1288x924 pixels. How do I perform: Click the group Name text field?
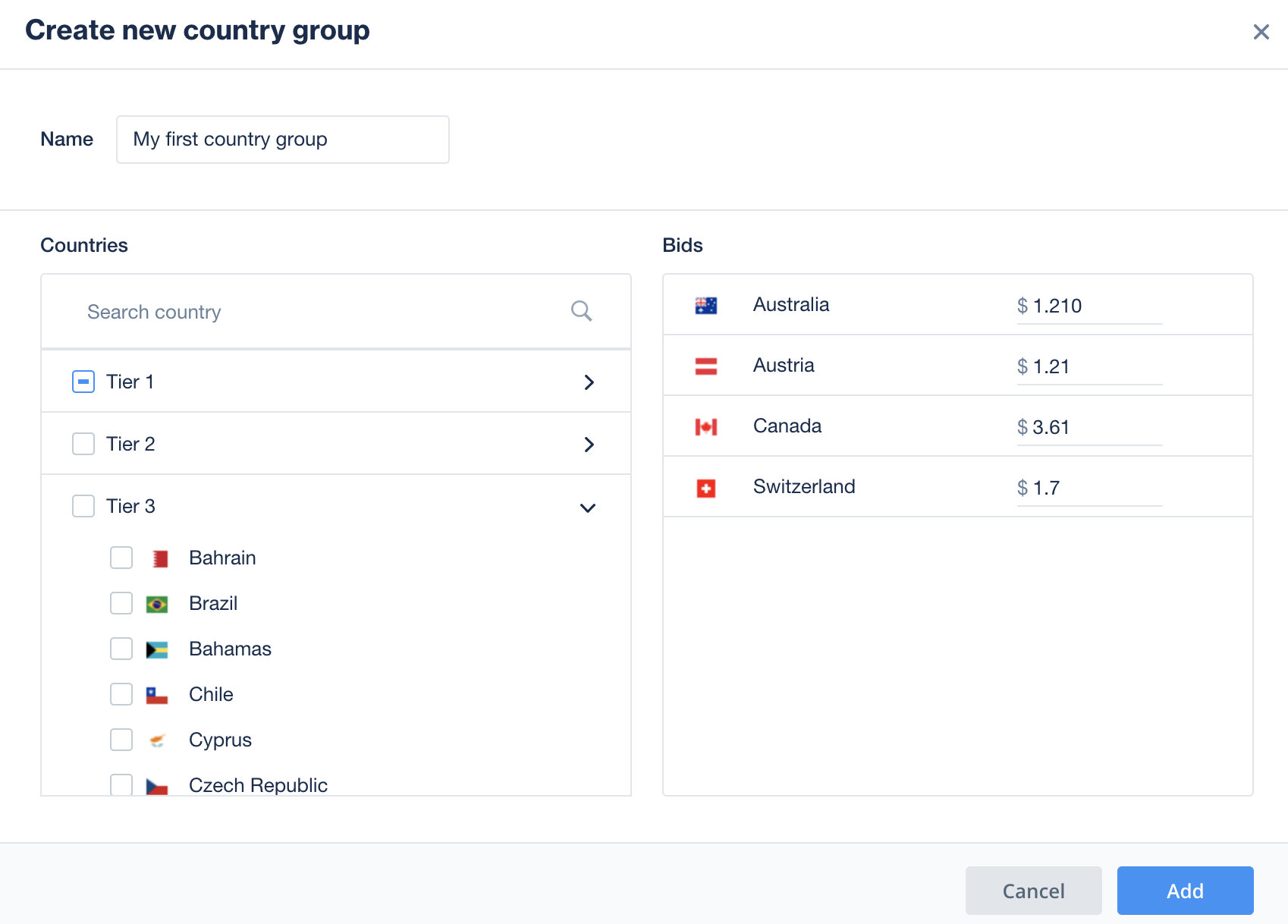(x=283, y=140)
